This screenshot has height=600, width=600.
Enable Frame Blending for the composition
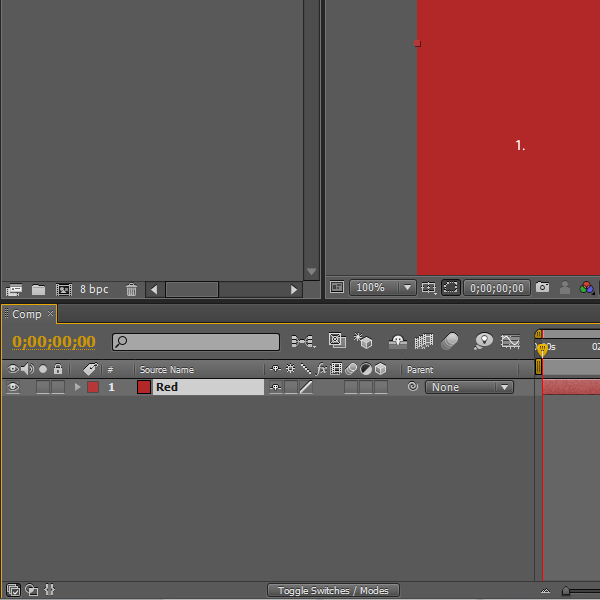click(424, 341)
